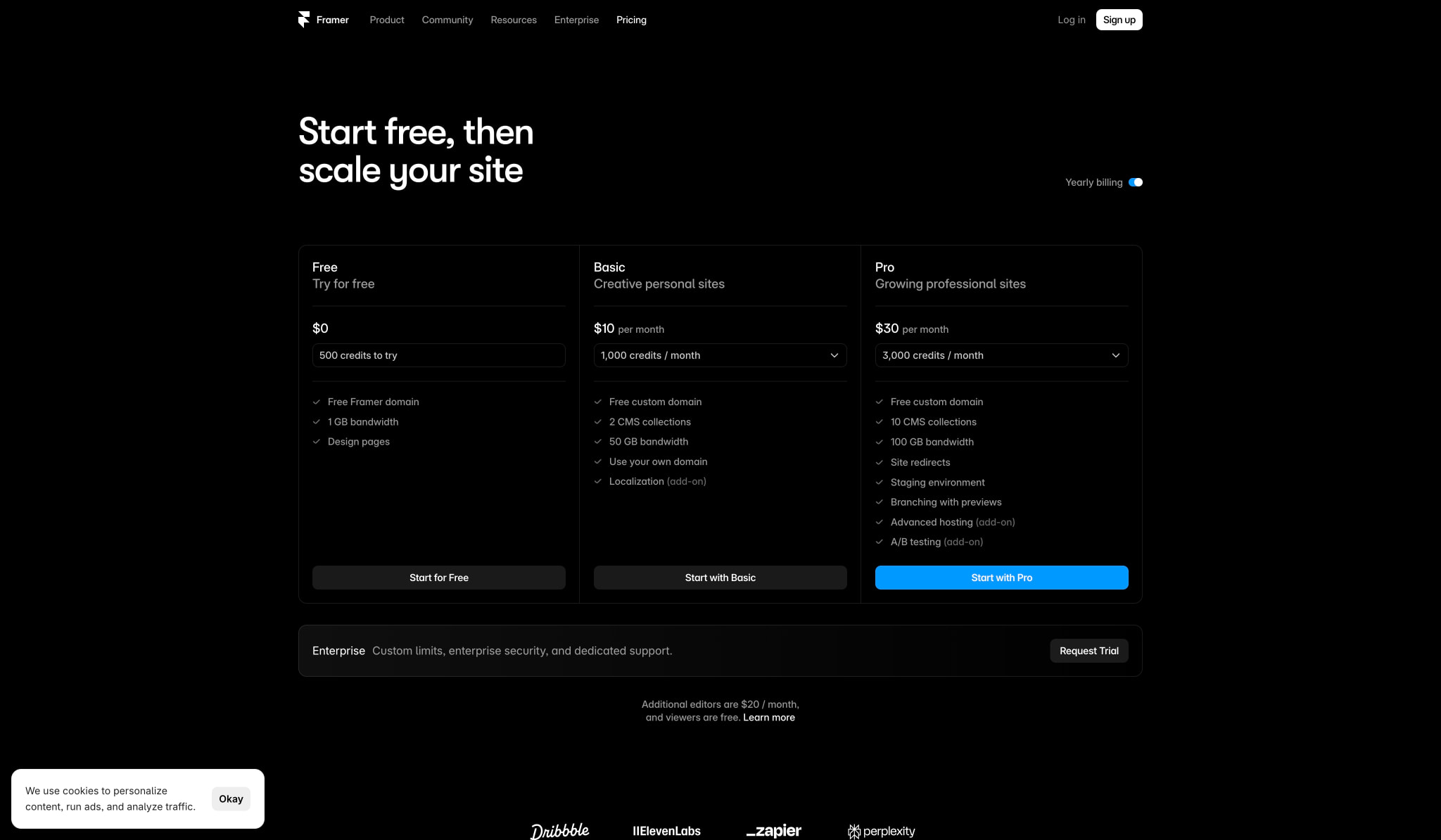Click Start for Free button
The width and height of the screenshot is (1441, 840).
(x=438, y=578)
